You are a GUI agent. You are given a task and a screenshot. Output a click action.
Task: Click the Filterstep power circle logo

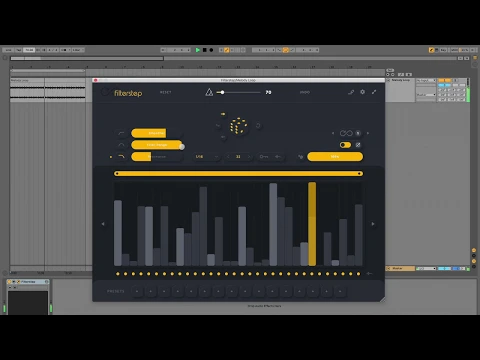[x=106, y=92]
